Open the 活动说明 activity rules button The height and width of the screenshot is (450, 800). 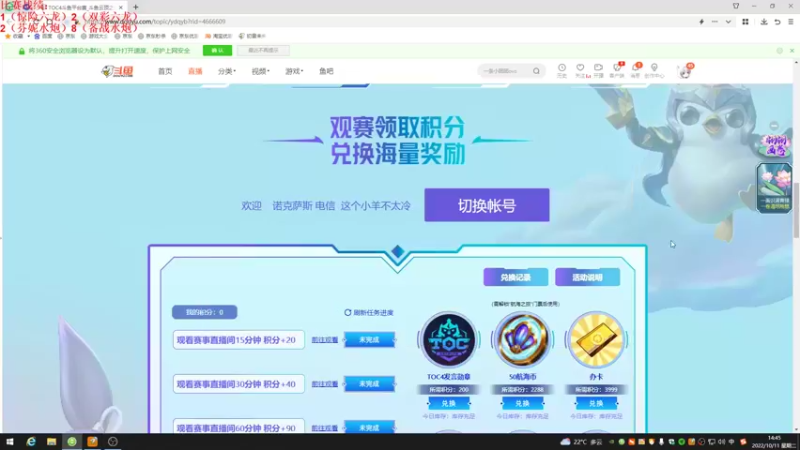(x=587, y=277)
